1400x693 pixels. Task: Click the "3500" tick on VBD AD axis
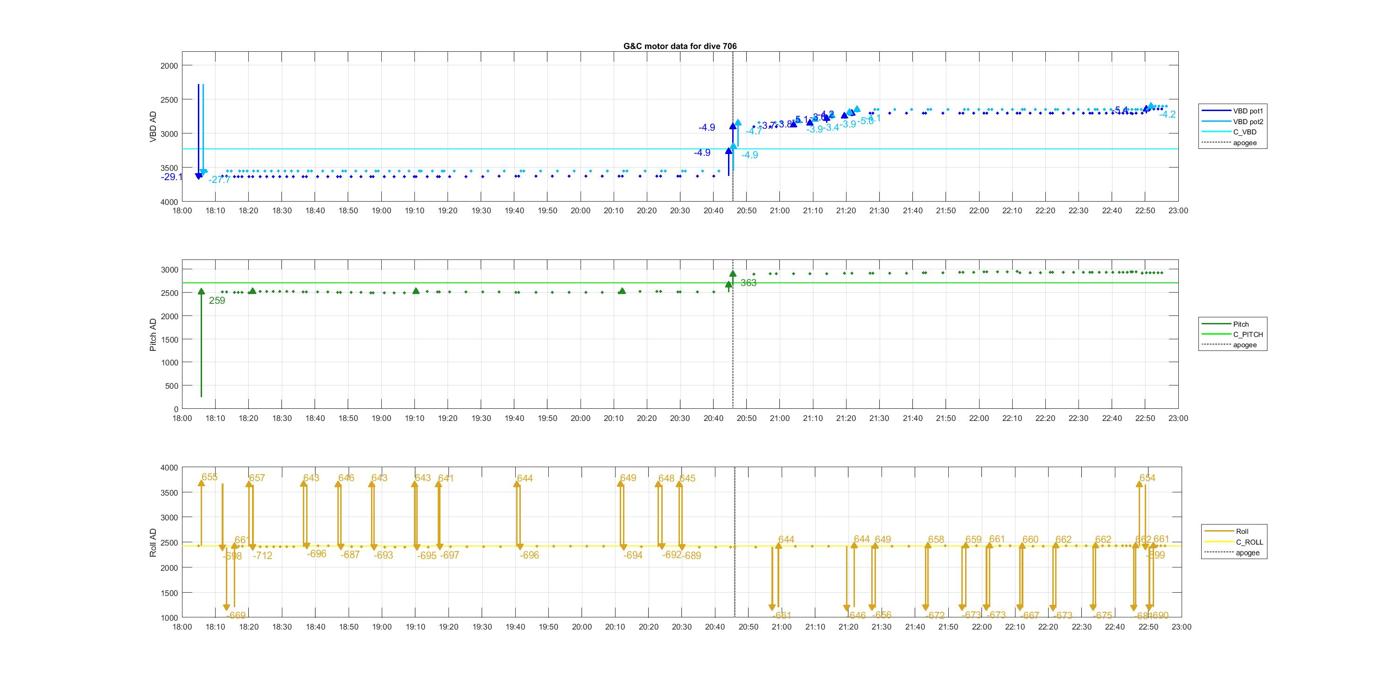coord(169,167)
